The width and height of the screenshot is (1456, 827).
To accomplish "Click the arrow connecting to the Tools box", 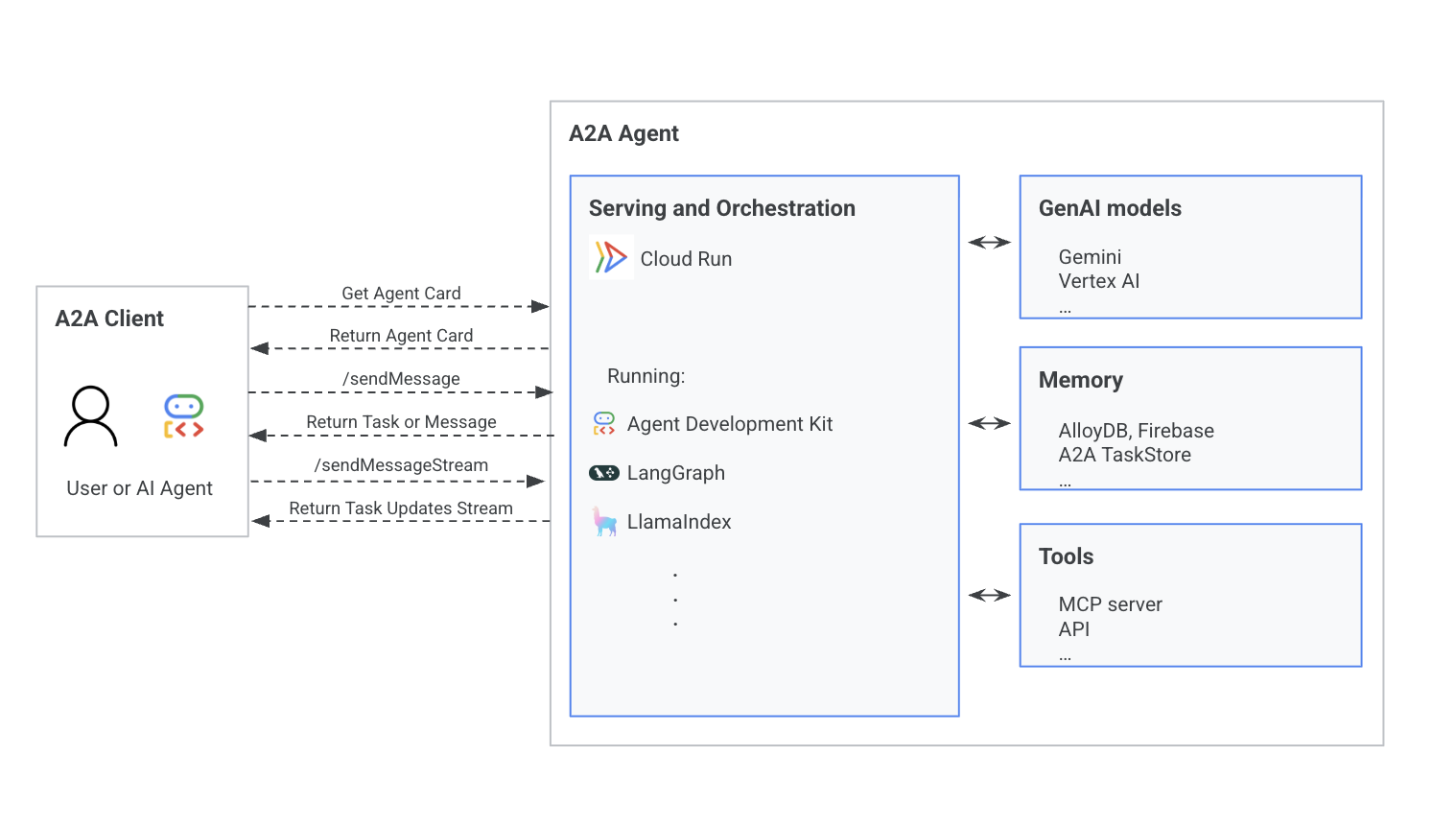I will (988, 596).
